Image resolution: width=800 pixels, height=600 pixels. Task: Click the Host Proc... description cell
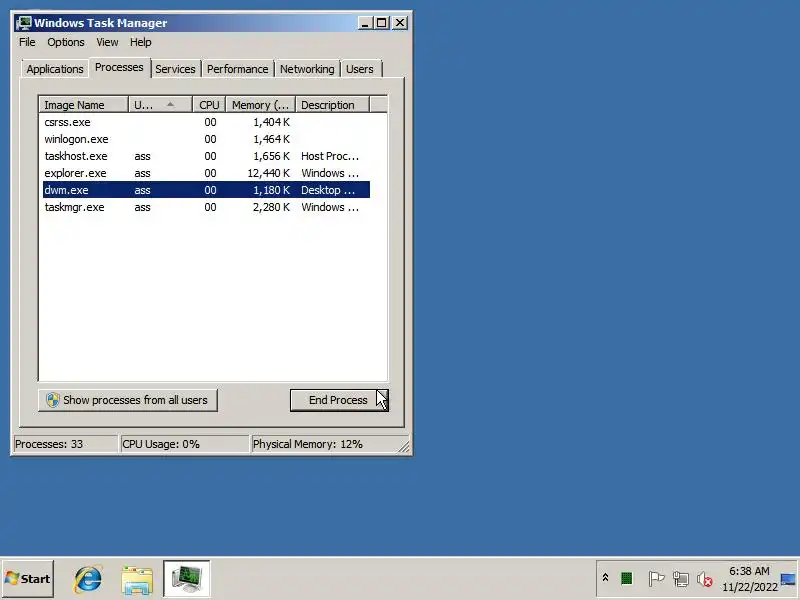(330, 156)
